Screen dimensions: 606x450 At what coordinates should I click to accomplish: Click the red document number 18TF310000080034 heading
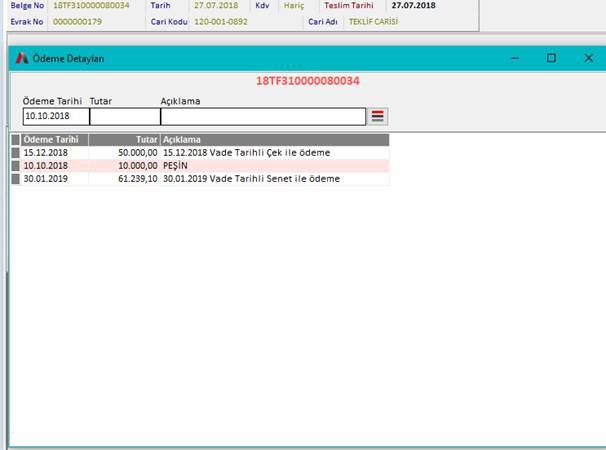(308, 81)
